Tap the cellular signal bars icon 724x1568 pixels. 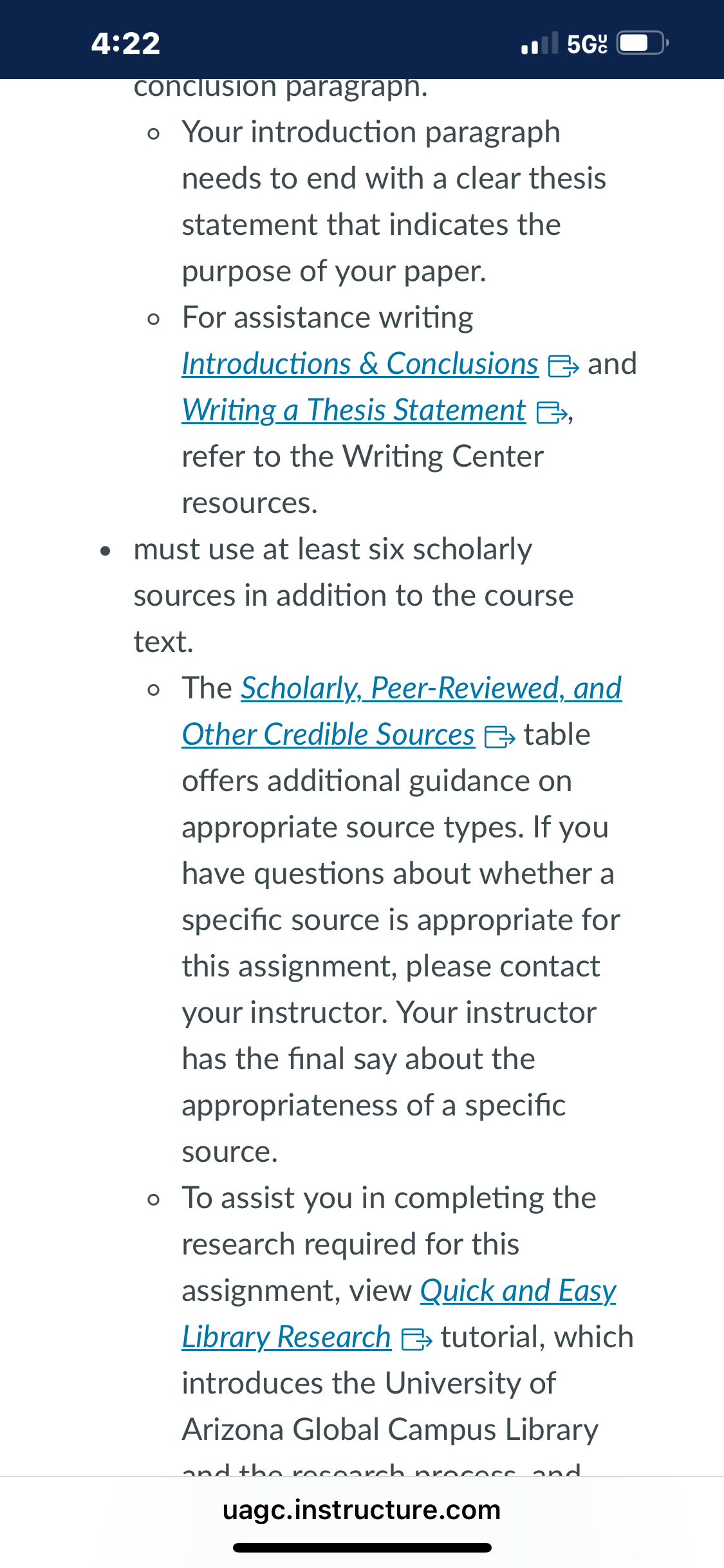point(540,43)
